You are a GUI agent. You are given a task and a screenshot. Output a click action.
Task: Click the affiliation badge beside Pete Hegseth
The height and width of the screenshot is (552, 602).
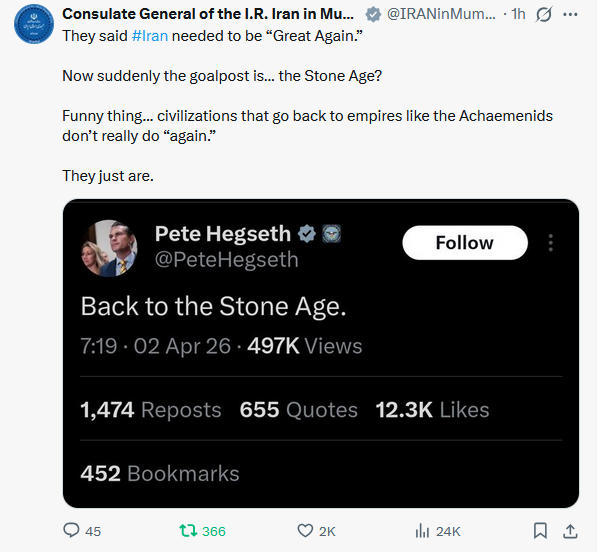click(x=332, y=234)
